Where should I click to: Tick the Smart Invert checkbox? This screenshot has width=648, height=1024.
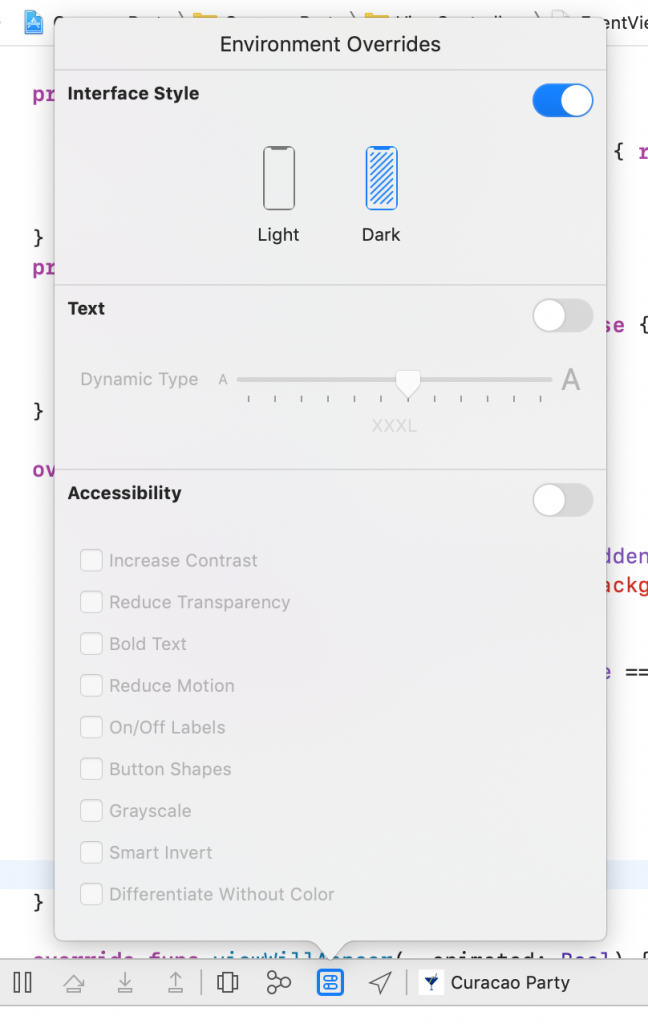click(x=92, y=853)
